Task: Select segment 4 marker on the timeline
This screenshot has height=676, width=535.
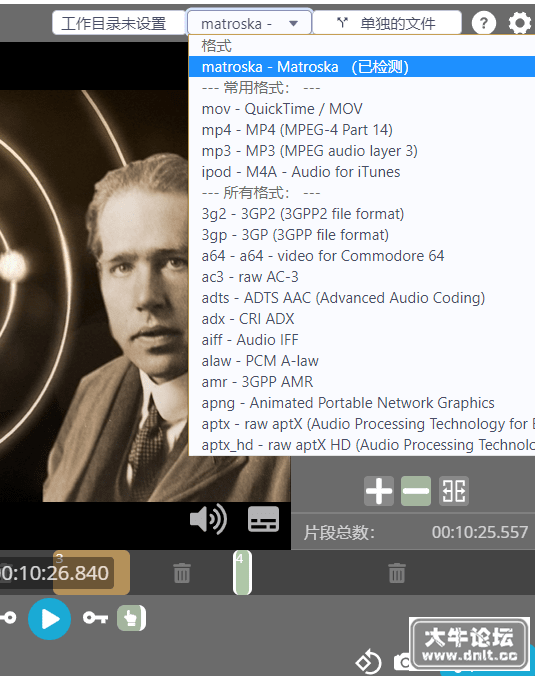Action: coord(242,573)
